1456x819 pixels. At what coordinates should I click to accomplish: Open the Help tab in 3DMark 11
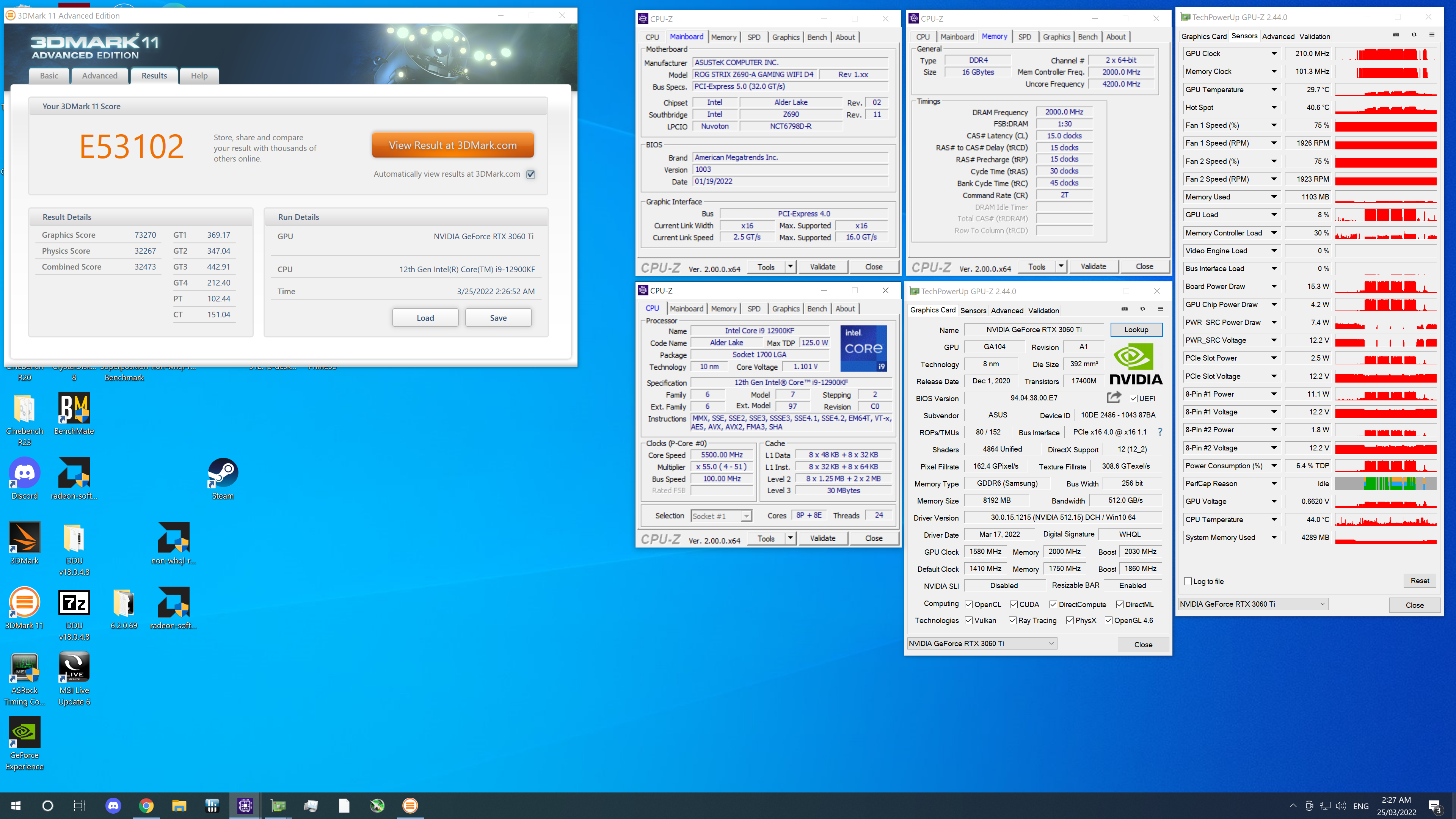199,76
